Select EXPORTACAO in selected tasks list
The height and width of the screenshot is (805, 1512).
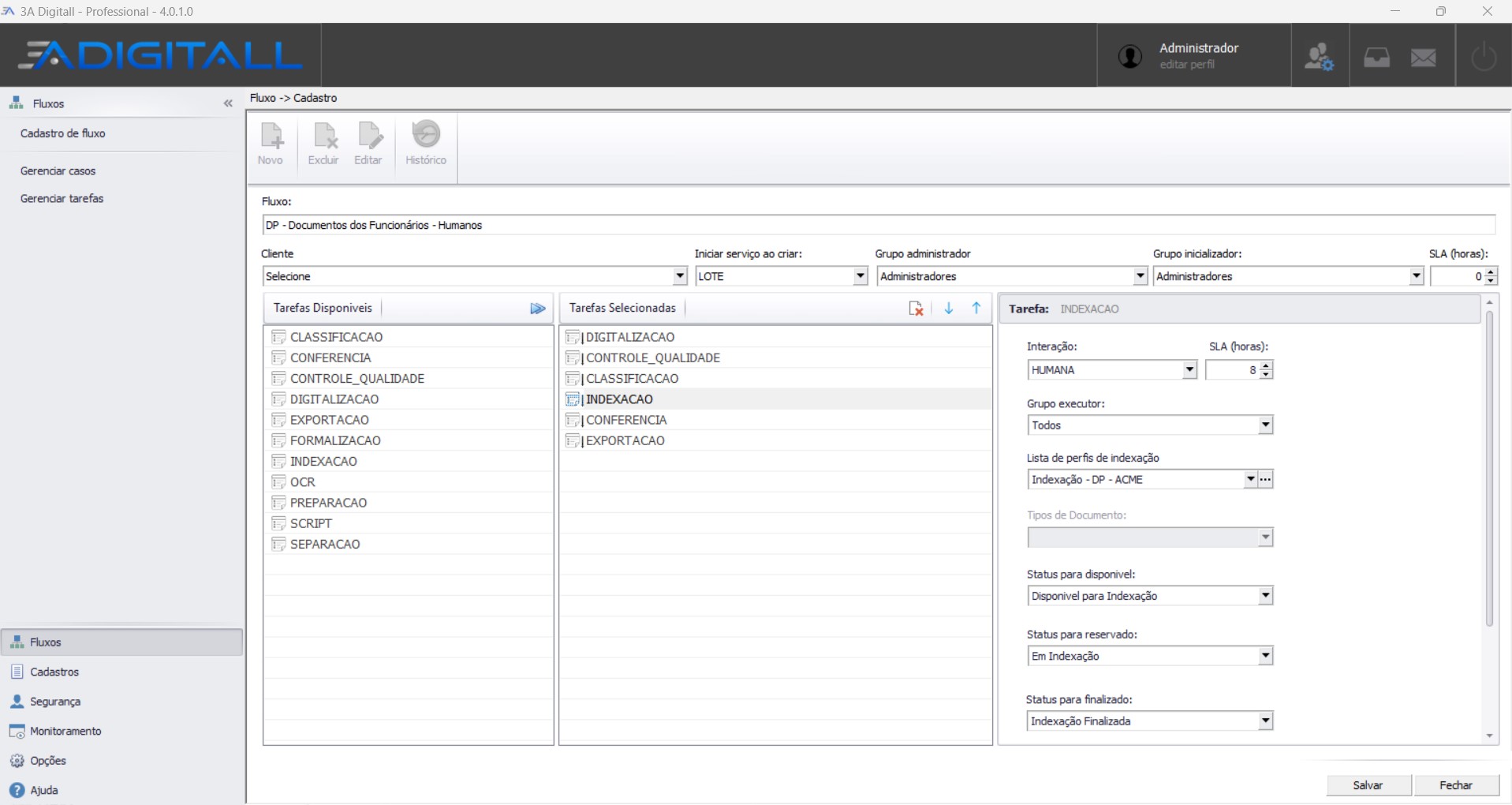tap(776, 440)
